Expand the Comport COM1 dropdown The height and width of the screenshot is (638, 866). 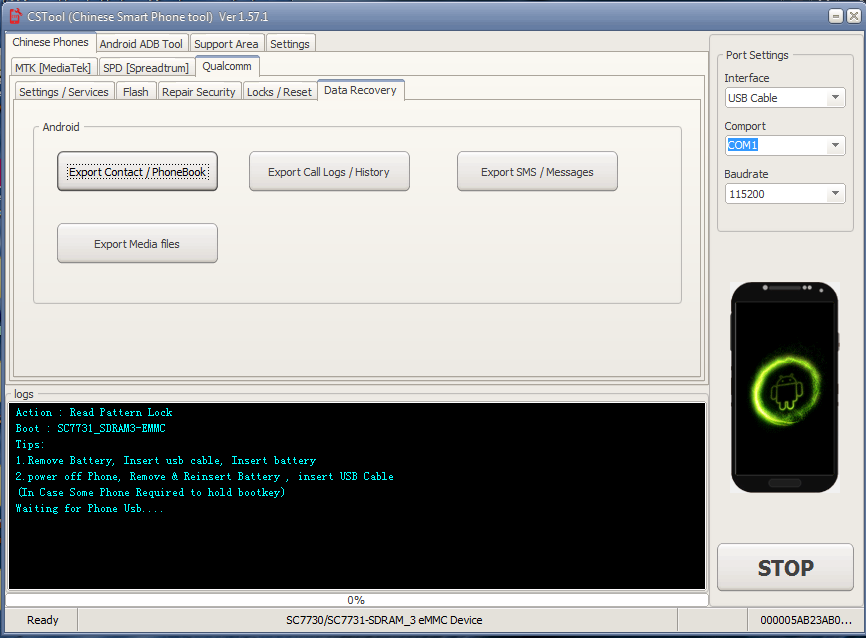[835, 145]
